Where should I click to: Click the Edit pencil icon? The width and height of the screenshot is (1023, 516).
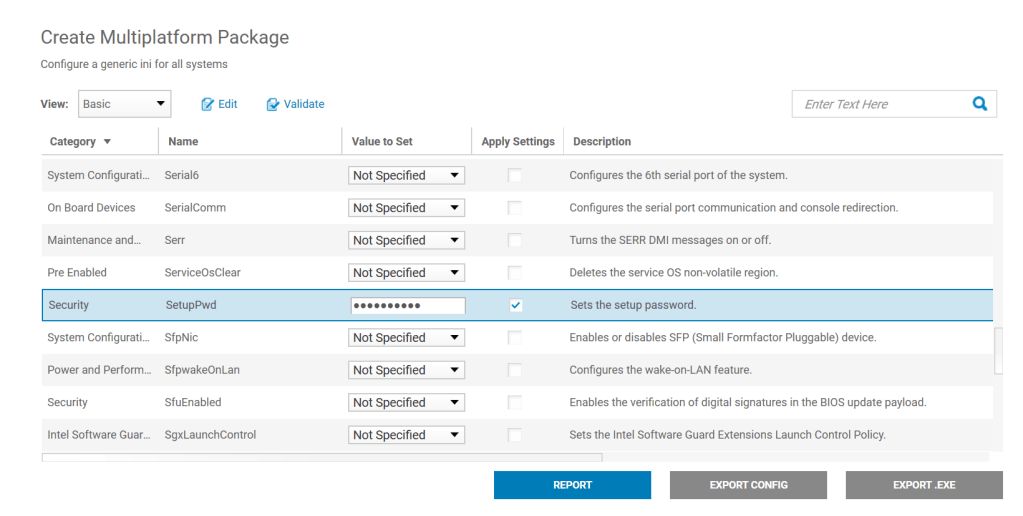pos(208,104)
